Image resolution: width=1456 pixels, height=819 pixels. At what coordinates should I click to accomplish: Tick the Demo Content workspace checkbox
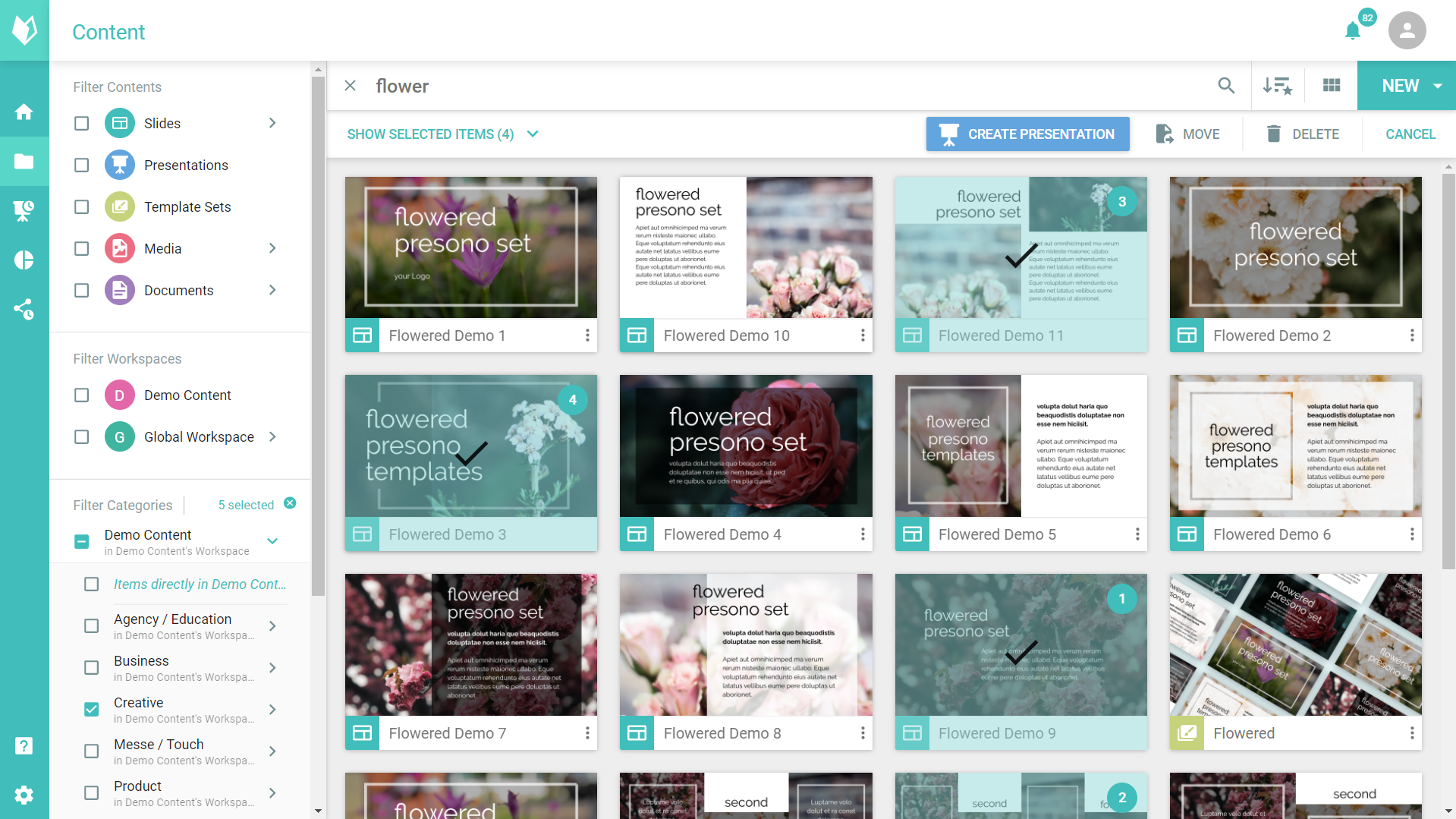pos(82,395)
